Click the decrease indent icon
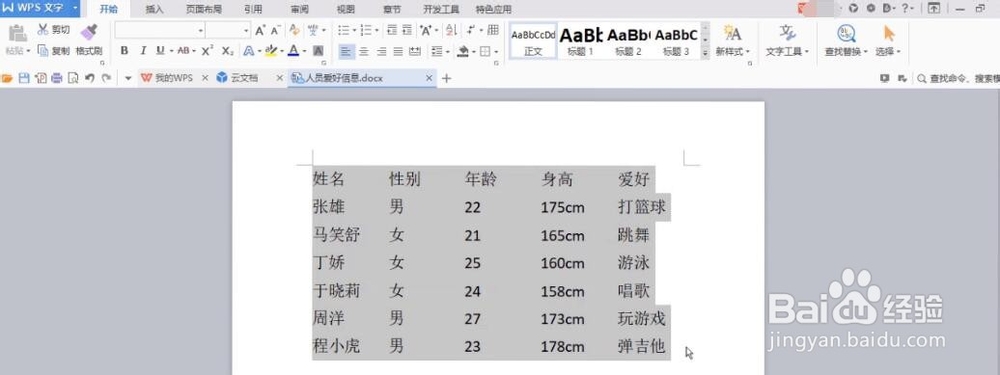Viewport: 1000px width, 375px height. (x=391, y=30)
